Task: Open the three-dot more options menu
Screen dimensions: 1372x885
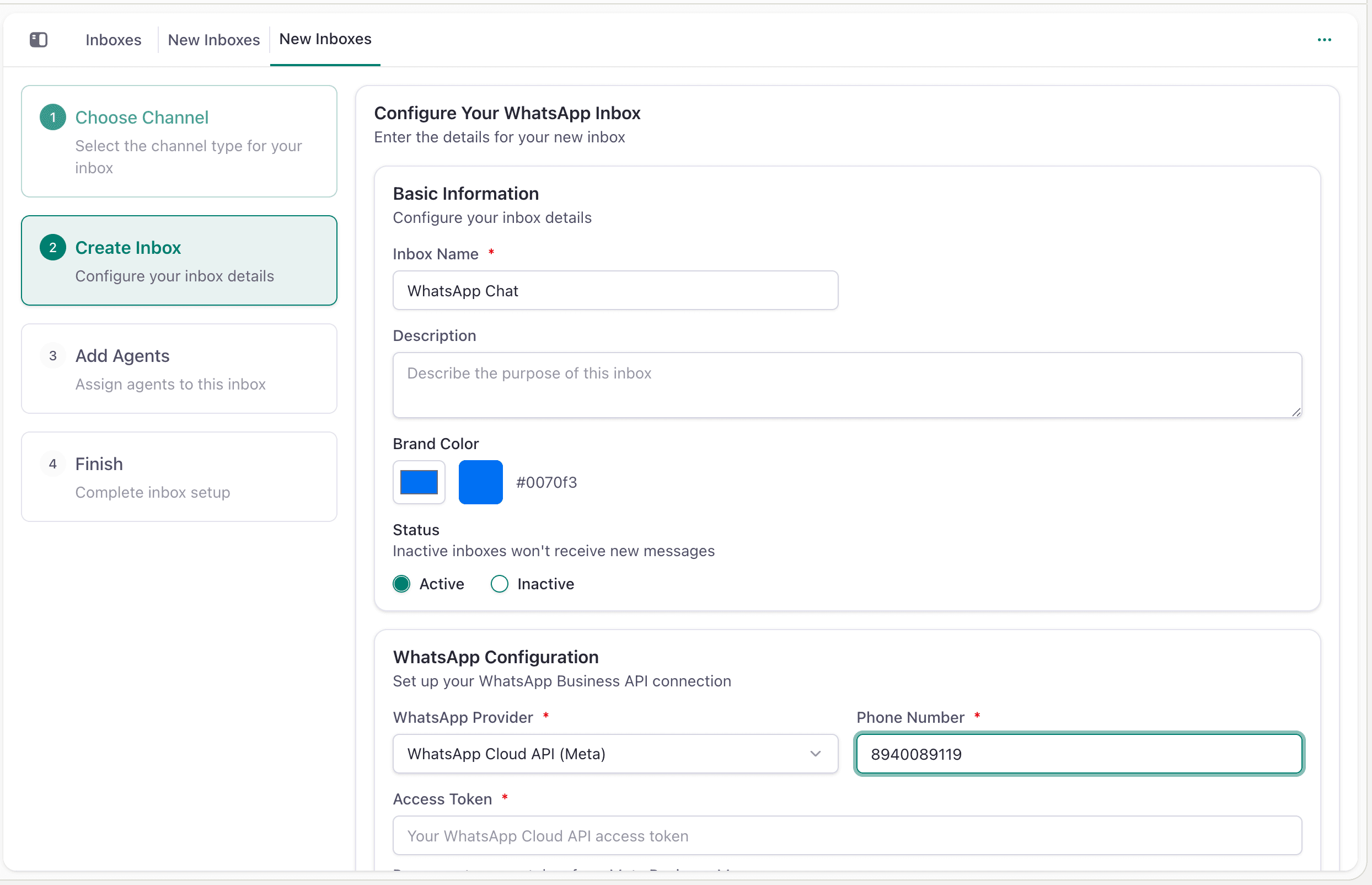Action: tap(1325, 40)
